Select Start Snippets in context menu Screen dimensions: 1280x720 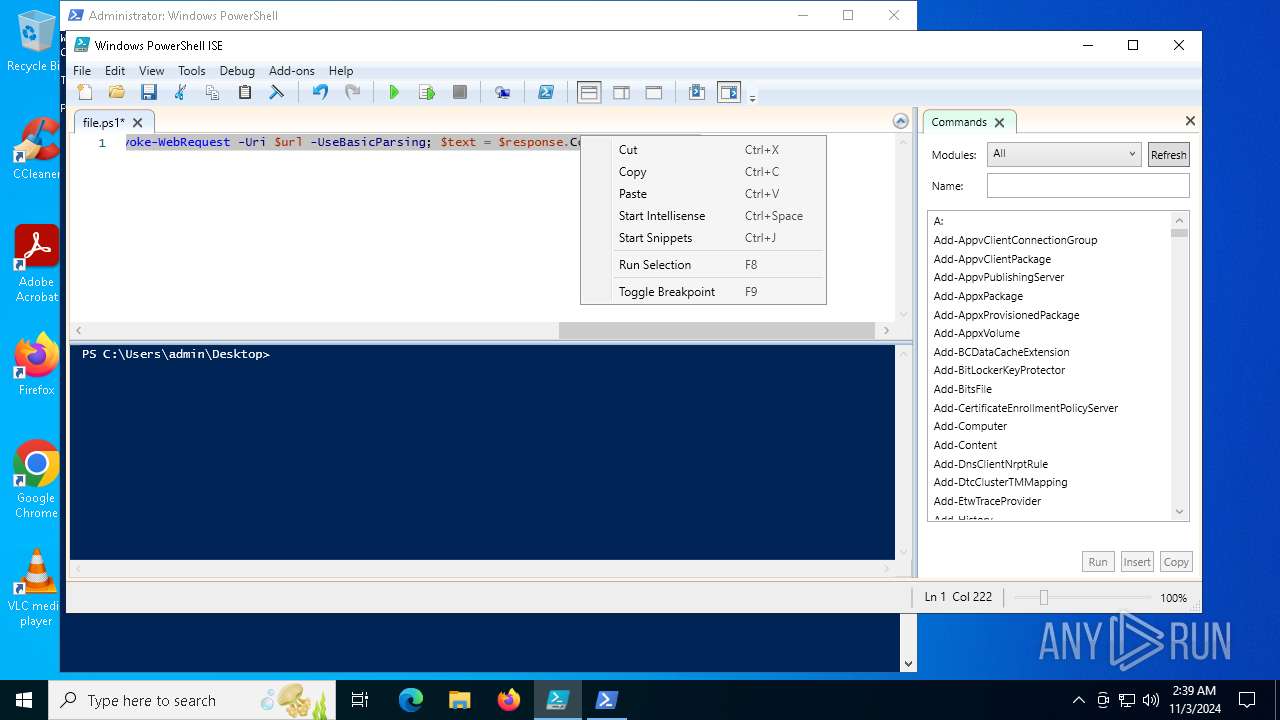pos(703,238)
